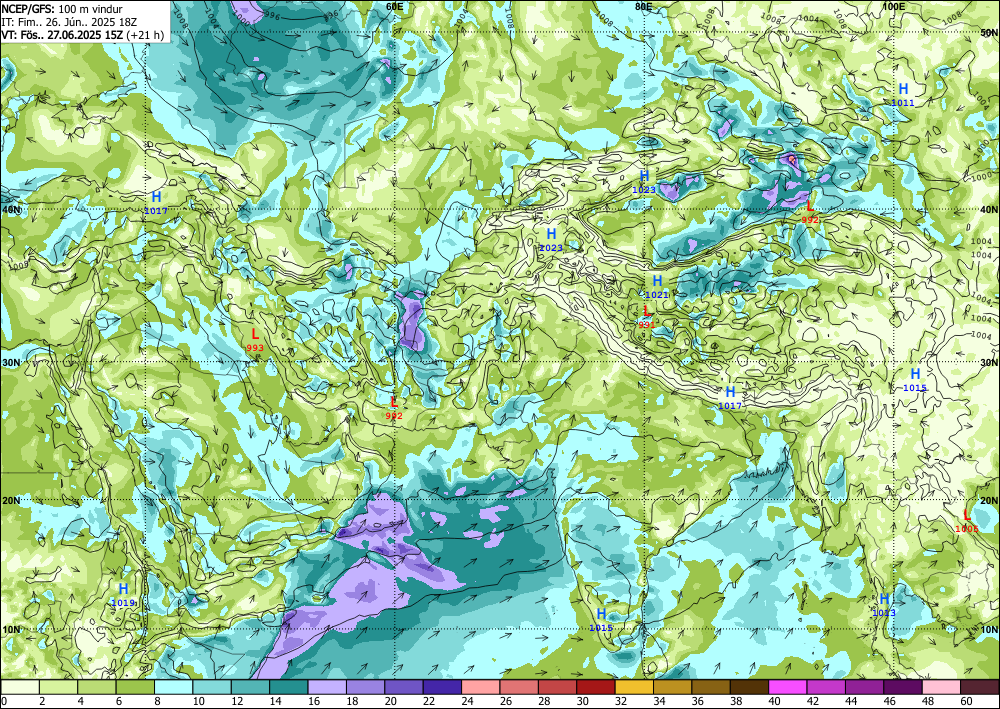Viewport: 1000px width, 709px height.
Task: Click the 14–16 dark teal legend swatch
Action: [x=289, y=687]
